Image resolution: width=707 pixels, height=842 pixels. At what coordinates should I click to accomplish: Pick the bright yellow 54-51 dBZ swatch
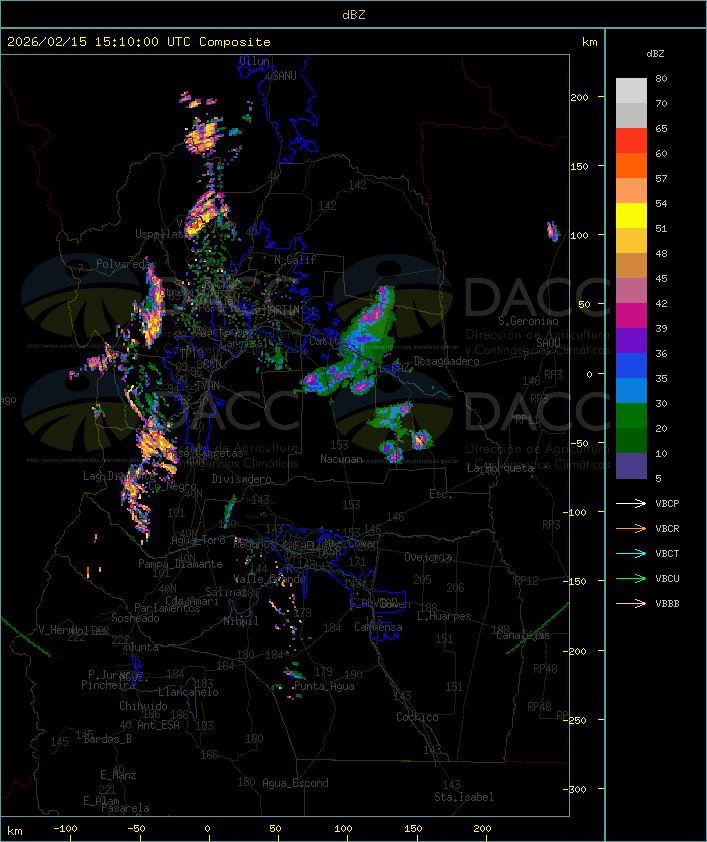tap(631, 215)
